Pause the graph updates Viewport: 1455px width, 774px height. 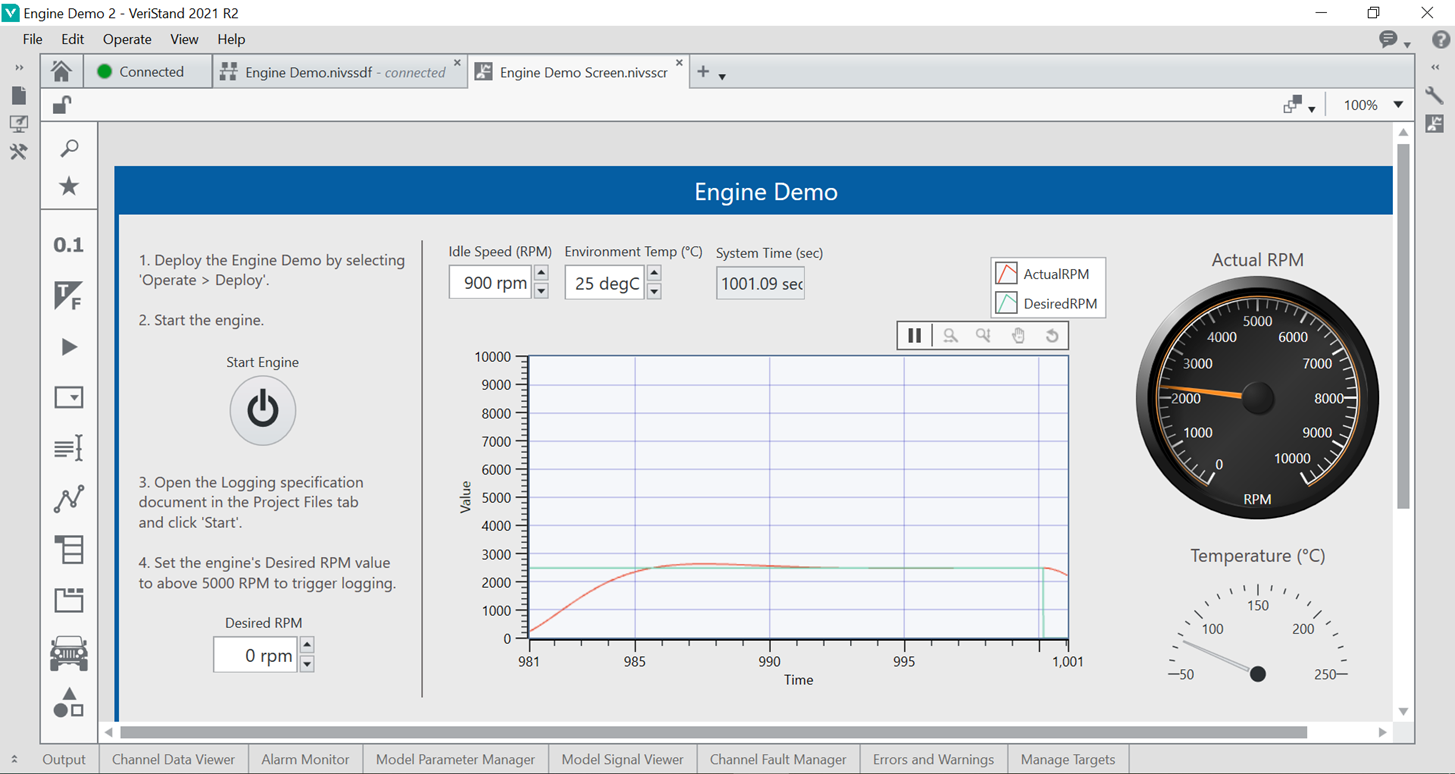pos(914,336)
